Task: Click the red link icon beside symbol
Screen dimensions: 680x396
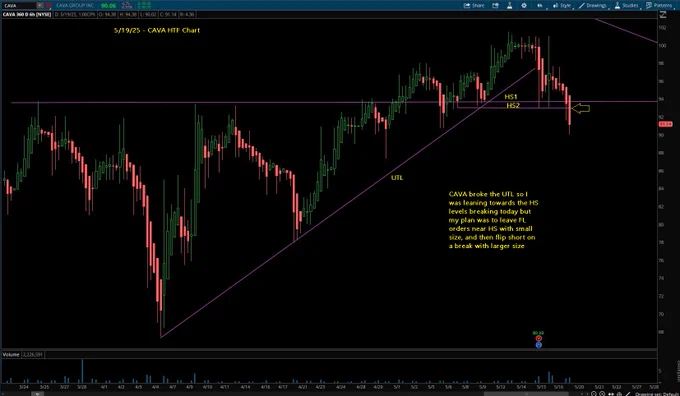Action: click(48, 6)
